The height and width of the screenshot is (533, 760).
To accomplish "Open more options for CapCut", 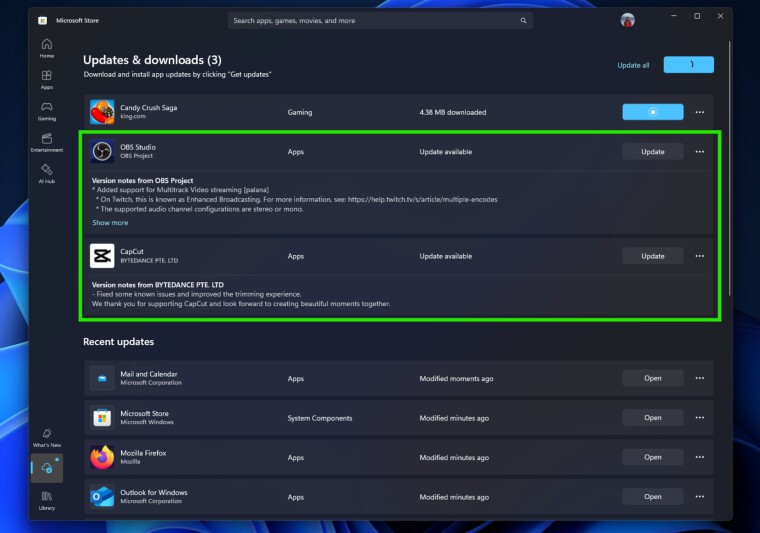I will click(699, 256).
